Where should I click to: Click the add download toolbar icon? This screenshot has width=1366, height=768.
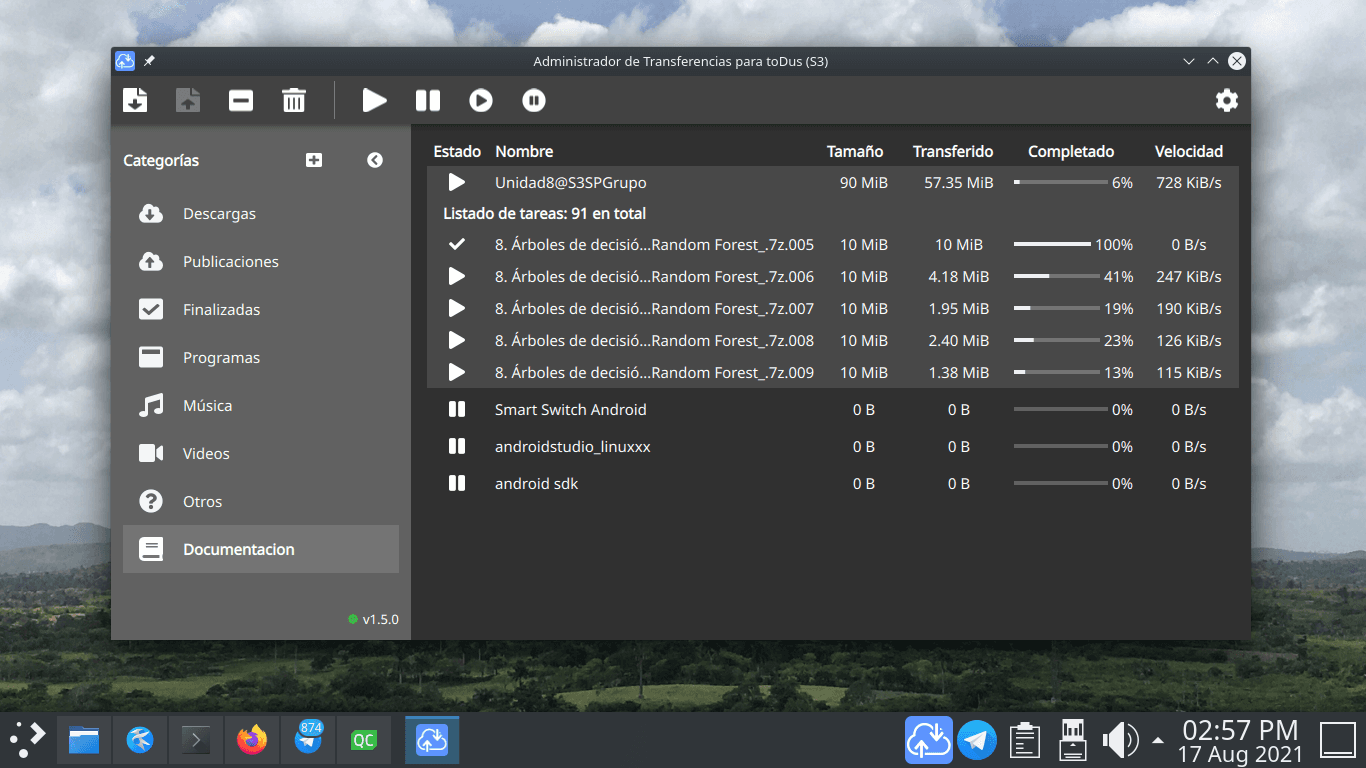(135, 100)
